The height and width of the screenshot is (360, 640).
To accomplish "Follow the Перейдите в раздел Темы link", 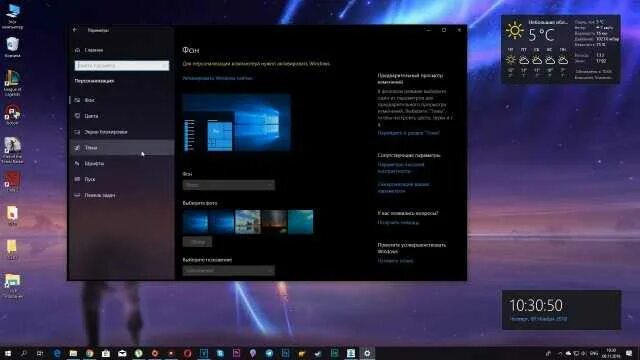I will (x=409, y=133).
